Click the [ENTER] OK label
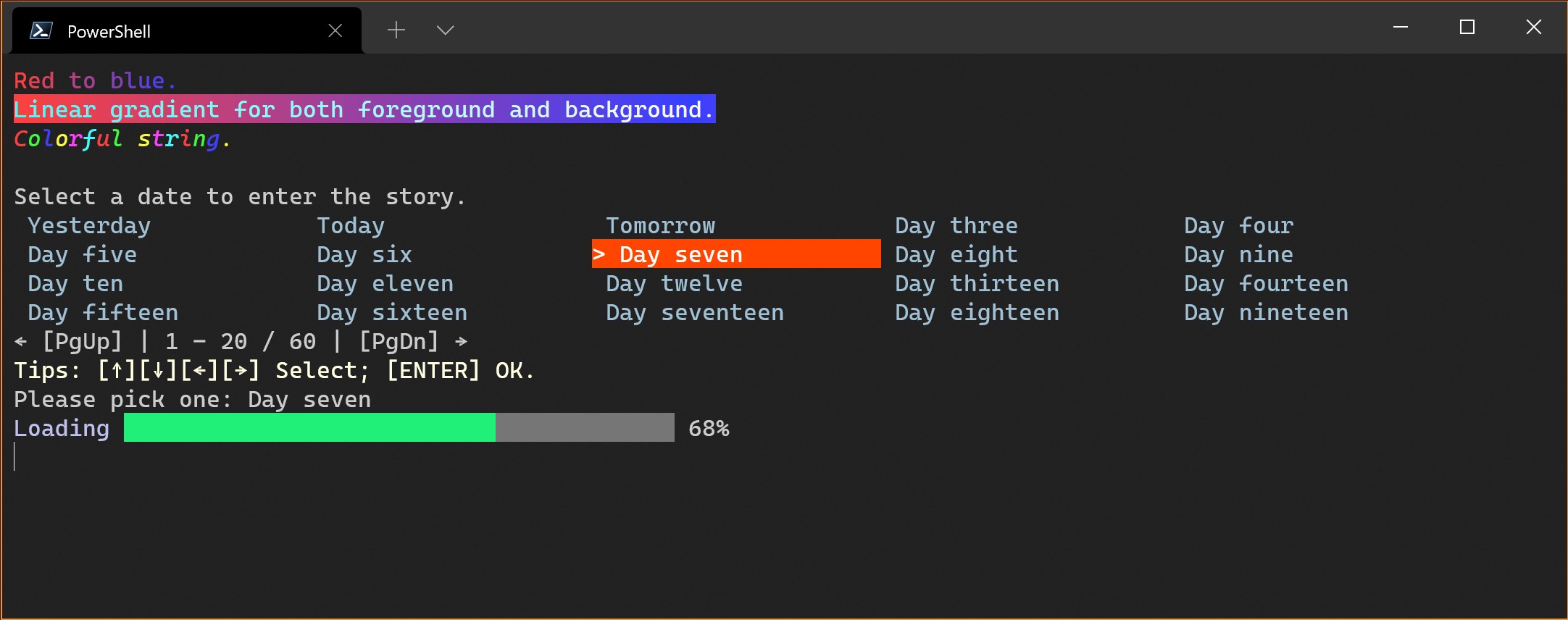1568x620 pixels. pos(435,370)
